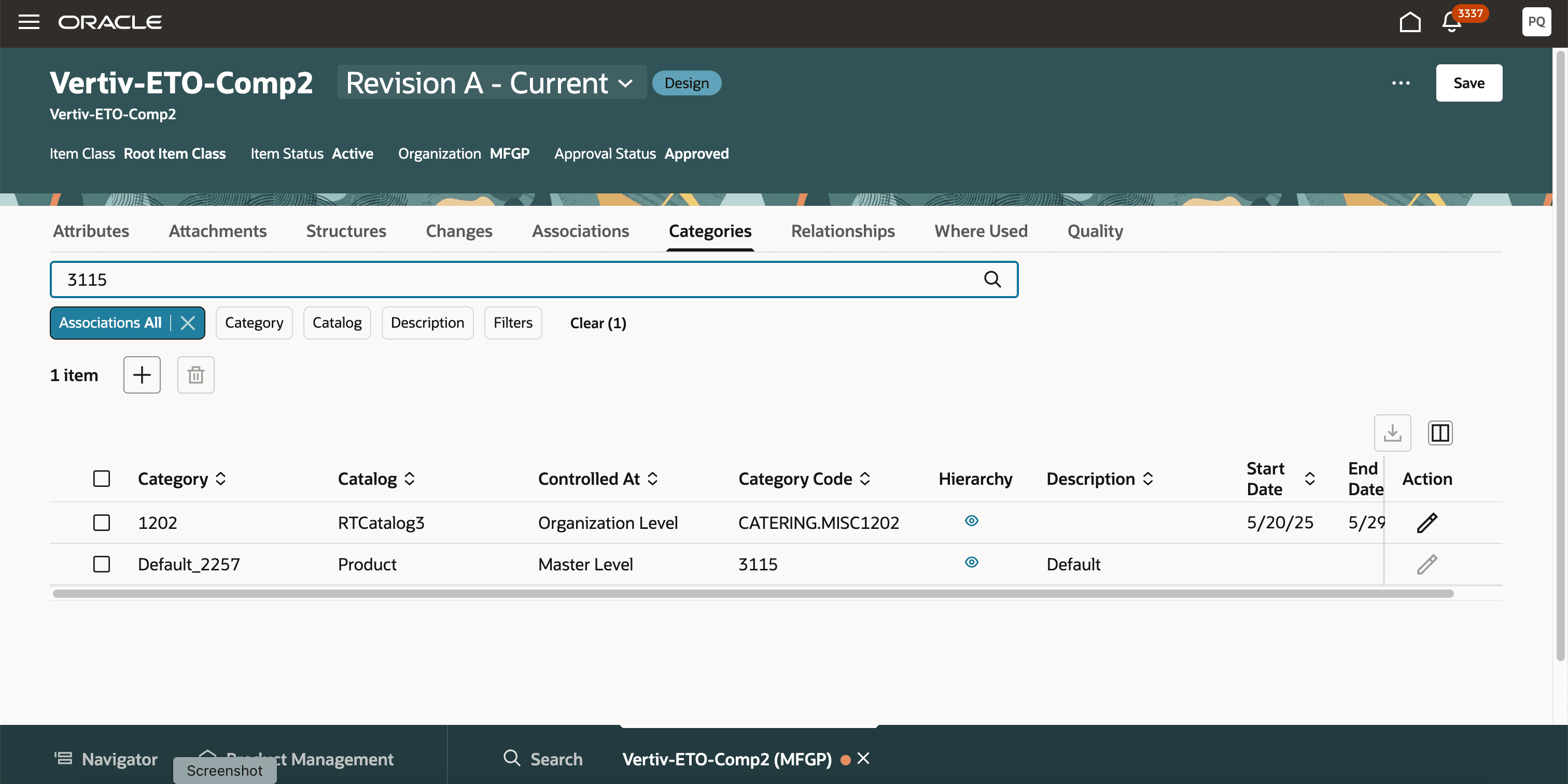Screen dimensions: 1568x784
Task: Add a category with plus icon
Action: pos(142,375)
